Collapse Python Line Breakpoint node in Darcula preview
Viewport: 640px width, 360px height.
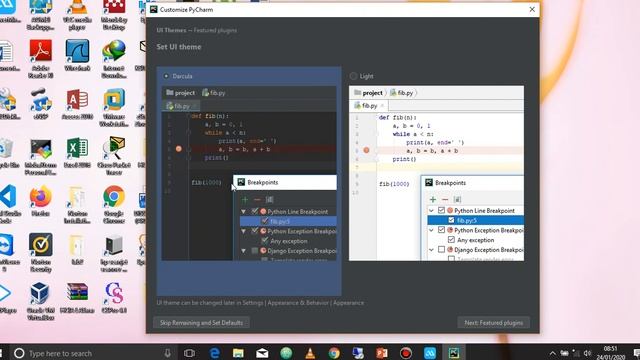[244, 211]
